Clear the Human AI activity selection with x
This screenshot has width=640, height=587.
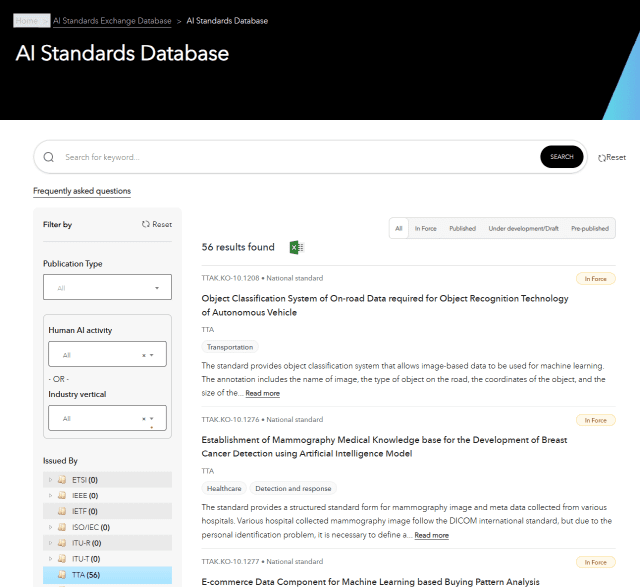tap(144, 355)
